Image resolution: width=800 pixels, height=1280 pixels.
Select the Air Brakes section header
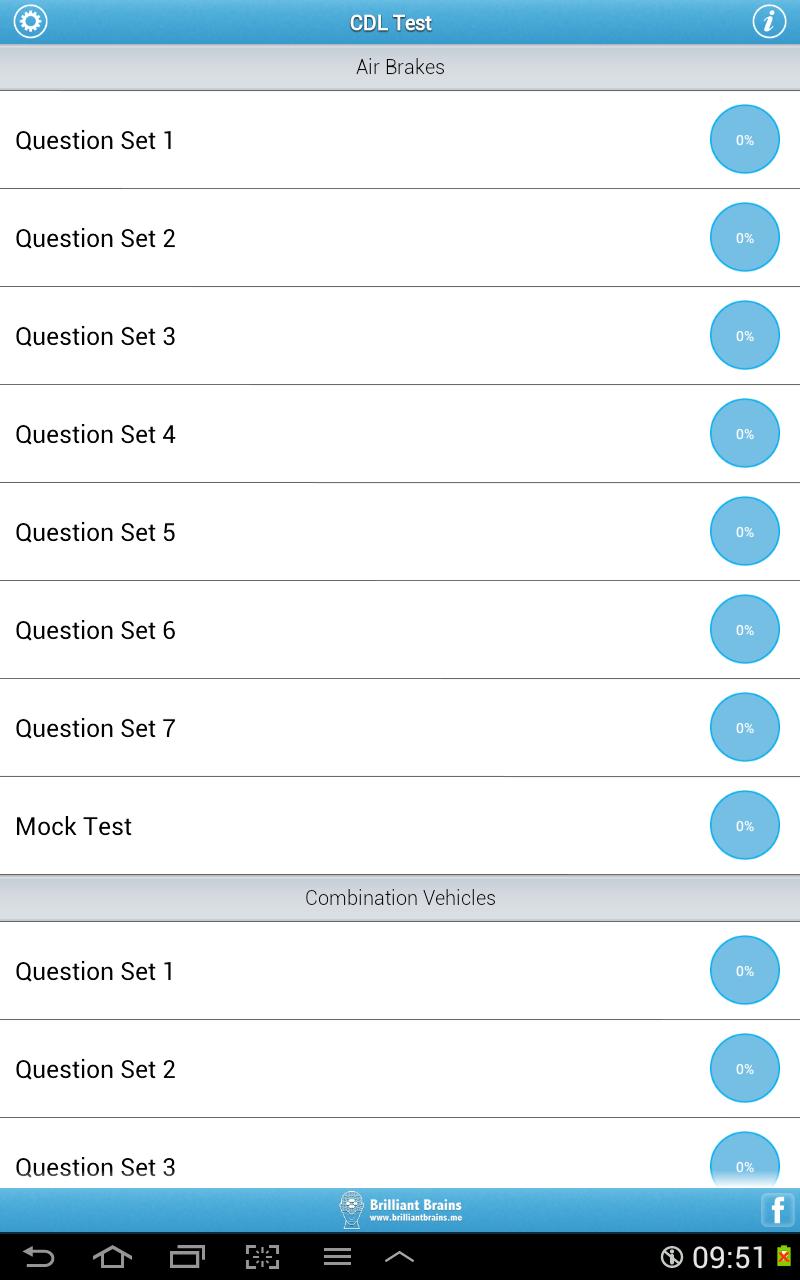(x=400, y=67)
